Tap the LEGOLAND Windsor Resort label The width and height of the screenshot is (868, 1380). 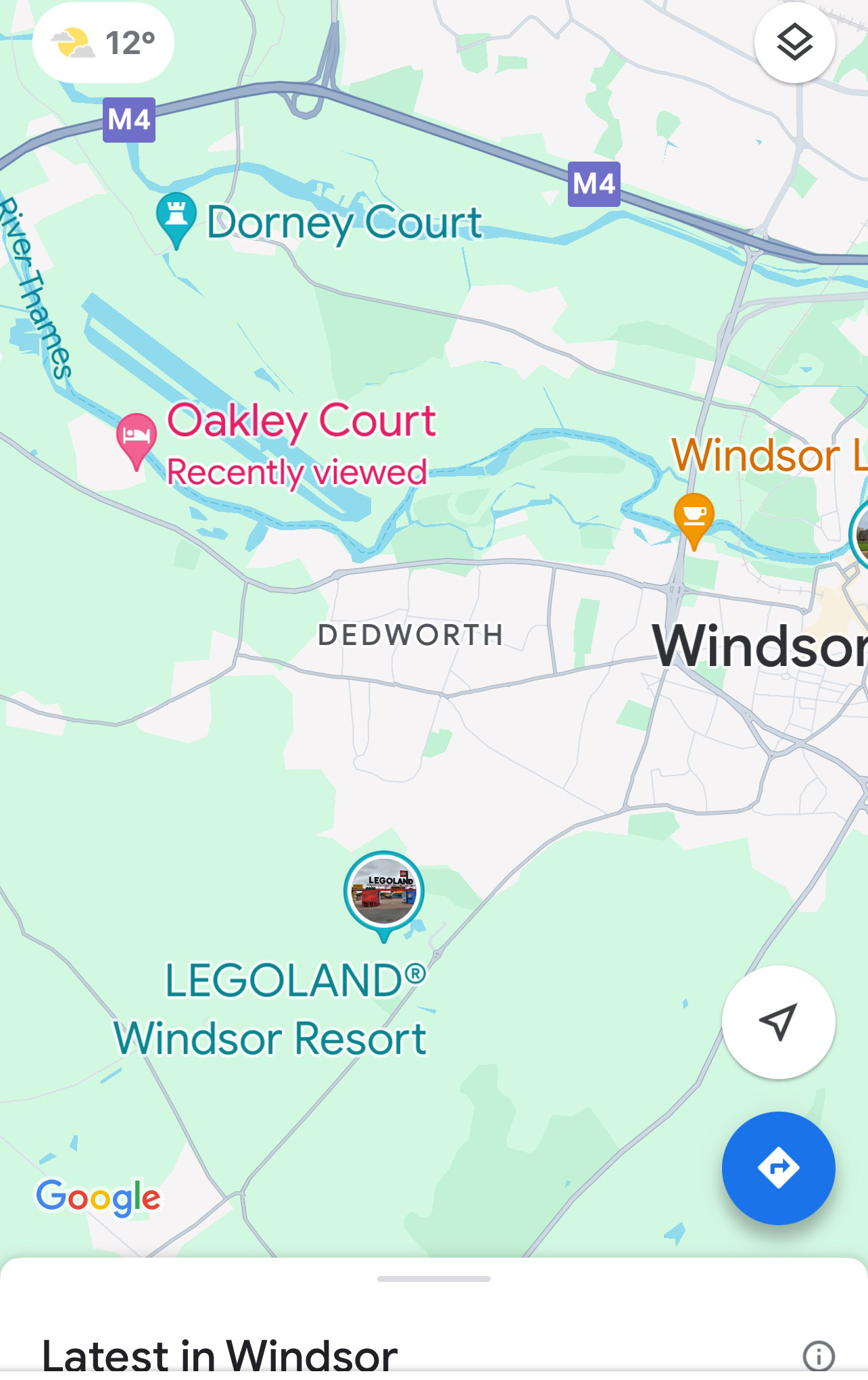pos(270,1009)
